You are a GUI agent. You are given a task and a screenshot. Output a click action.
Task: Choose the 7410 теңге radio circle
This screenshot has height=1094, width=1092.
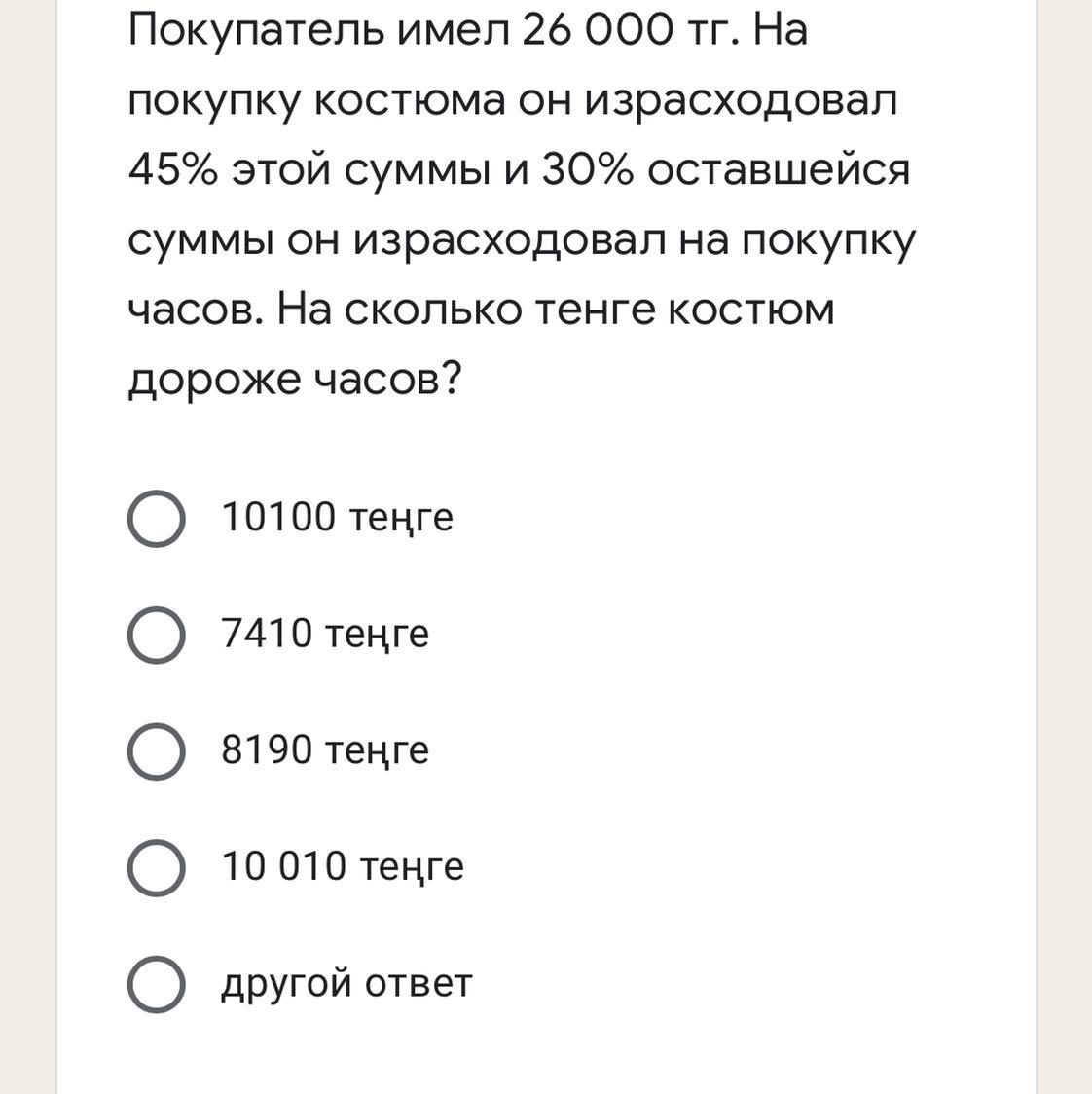point(157,635)
